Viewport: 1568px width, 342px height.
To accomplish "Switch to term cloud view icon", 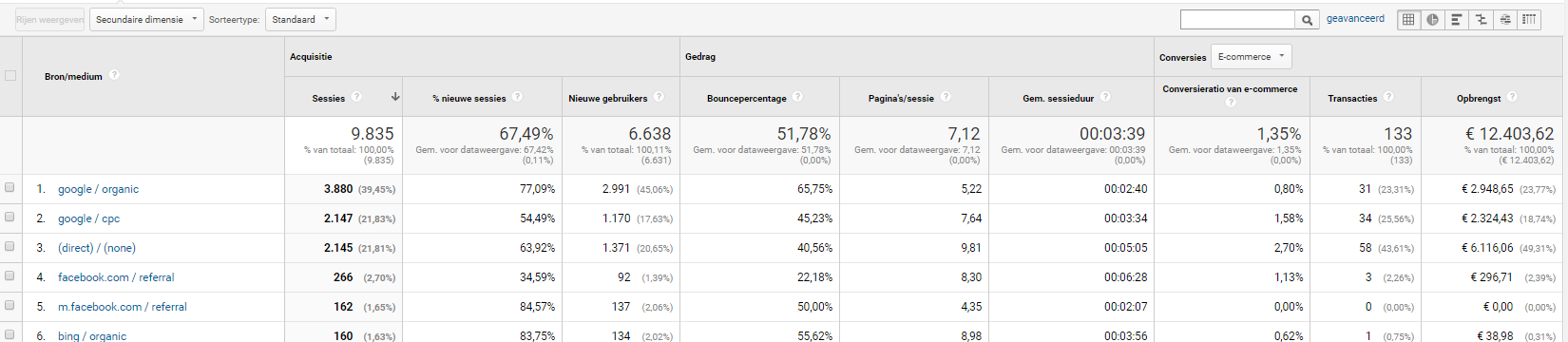I will [1504, 19].
